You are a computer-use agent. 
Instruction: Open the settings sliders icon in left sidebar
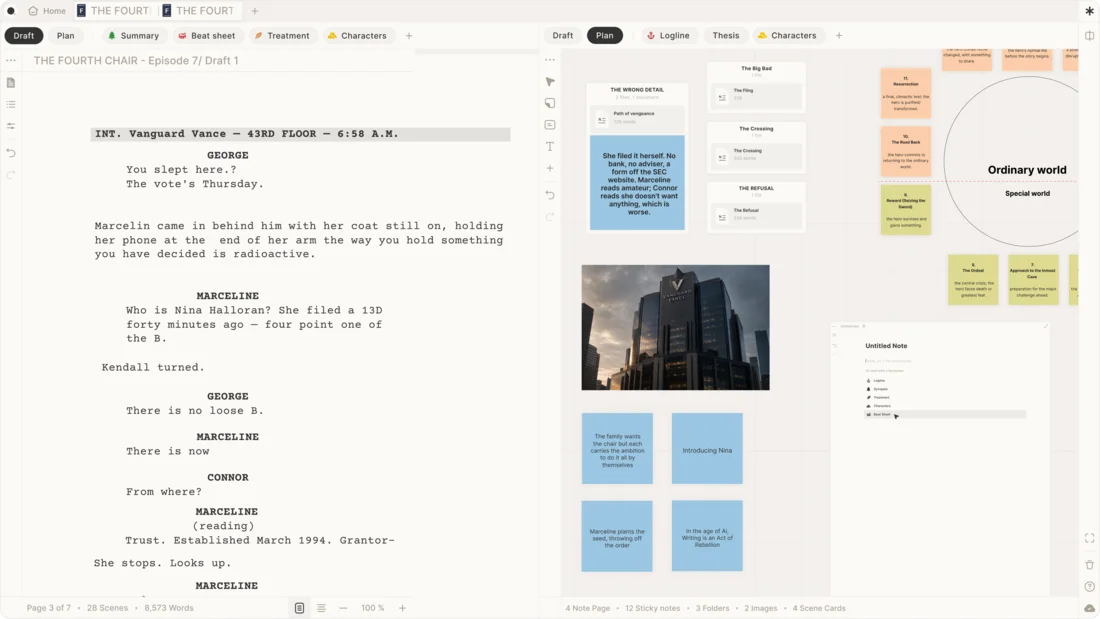click(x=11, y=126)
